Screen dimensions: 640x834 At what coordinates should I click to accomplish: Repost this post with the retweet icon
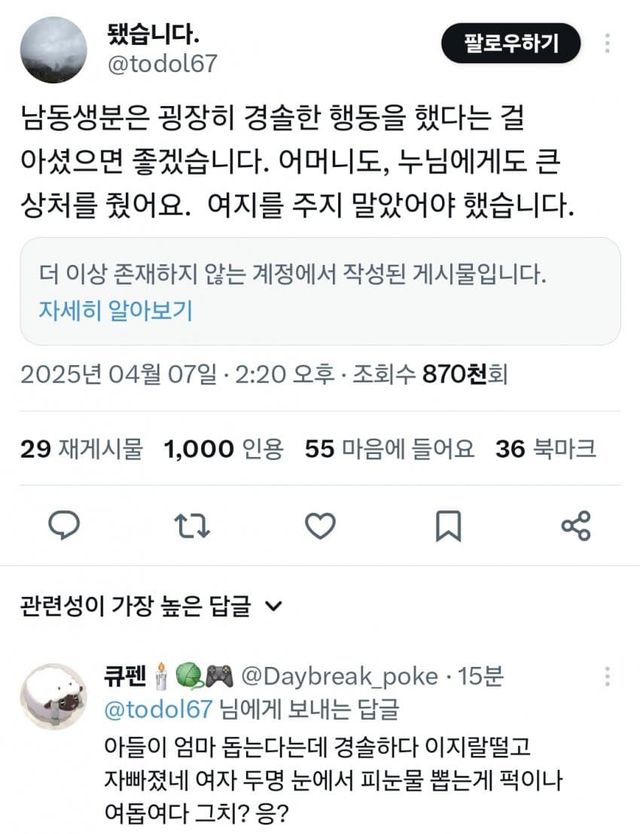click(x=187, y=524)
